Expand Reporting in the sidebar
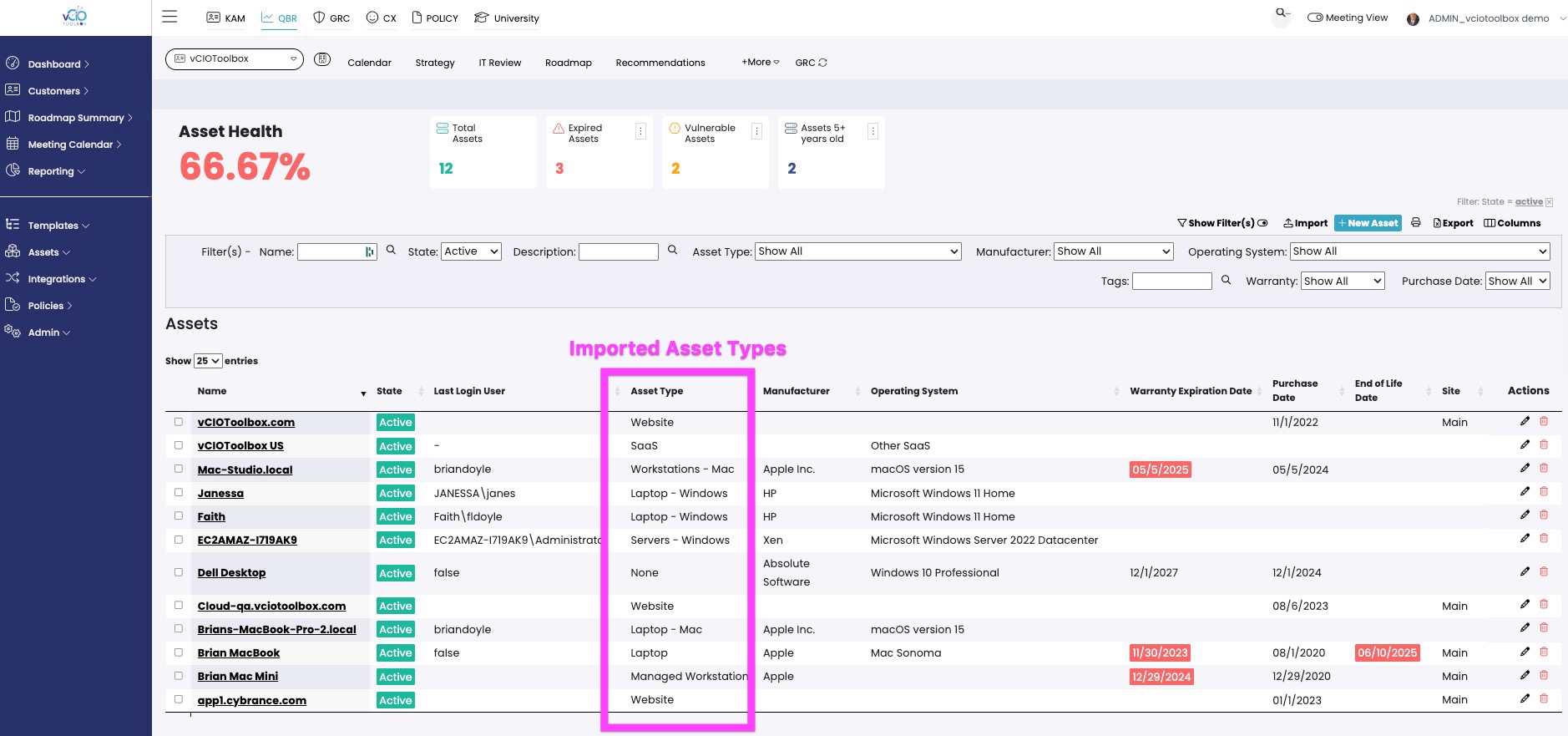The height and width of the screenshot is (736, 1568). 56,171
